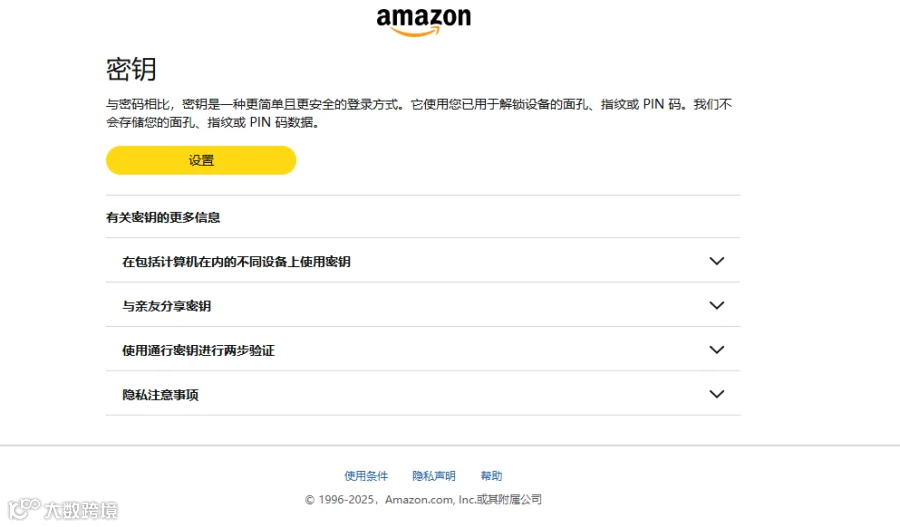The width and height of the screenshot is (900, 527).
Task: Expand chevron next to 隐私注意事项
Action: (716, 394)
